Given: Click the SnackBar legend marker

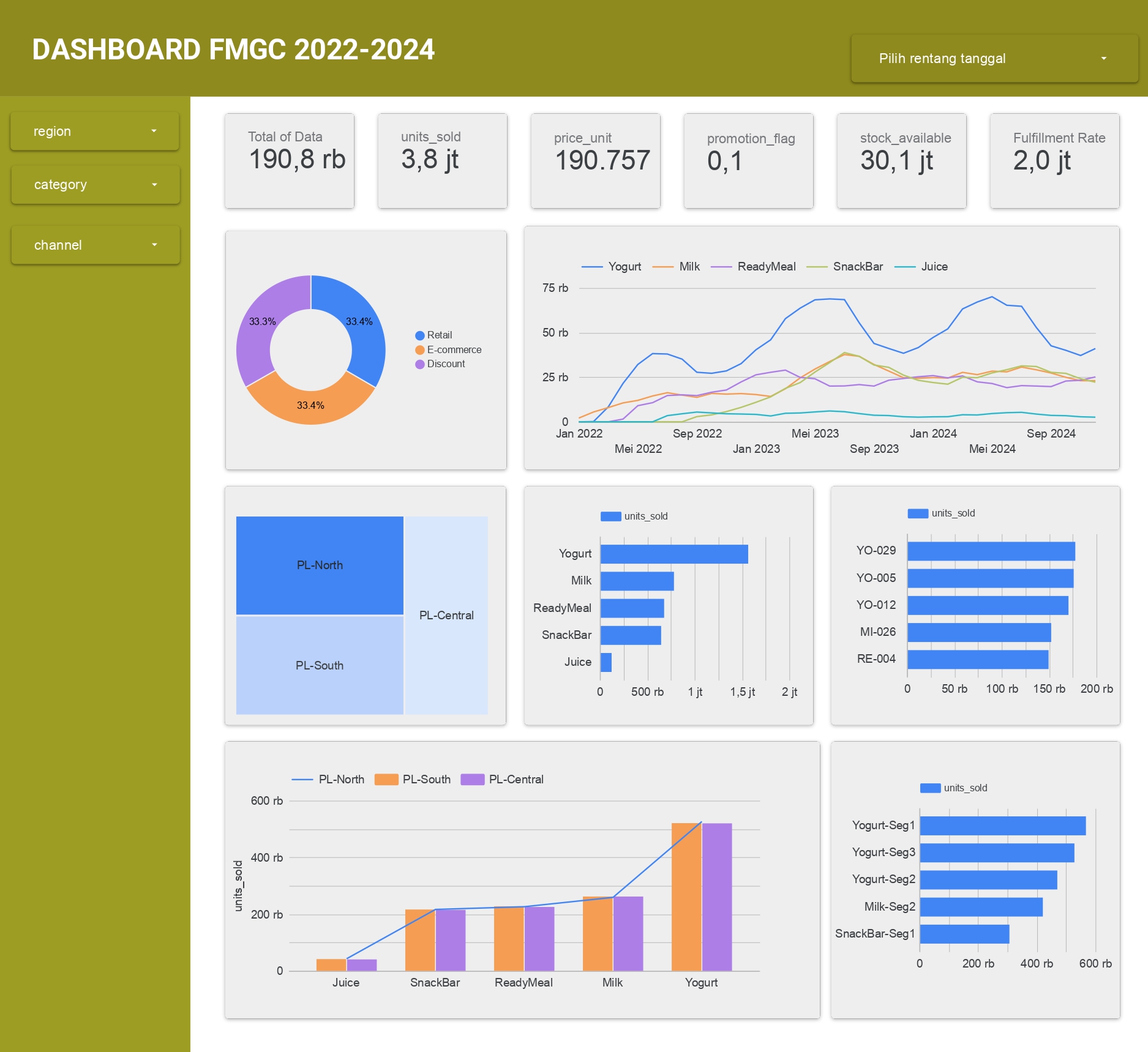Looking at the screenshot, I should (x=817, y=267).
